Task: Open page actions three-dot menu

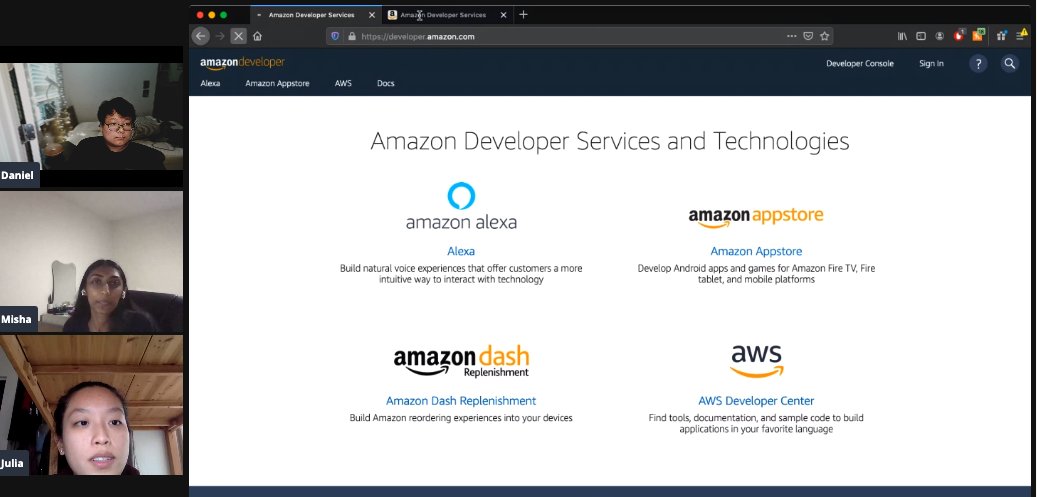Action: pyautogui.click(x=792, y=36)
